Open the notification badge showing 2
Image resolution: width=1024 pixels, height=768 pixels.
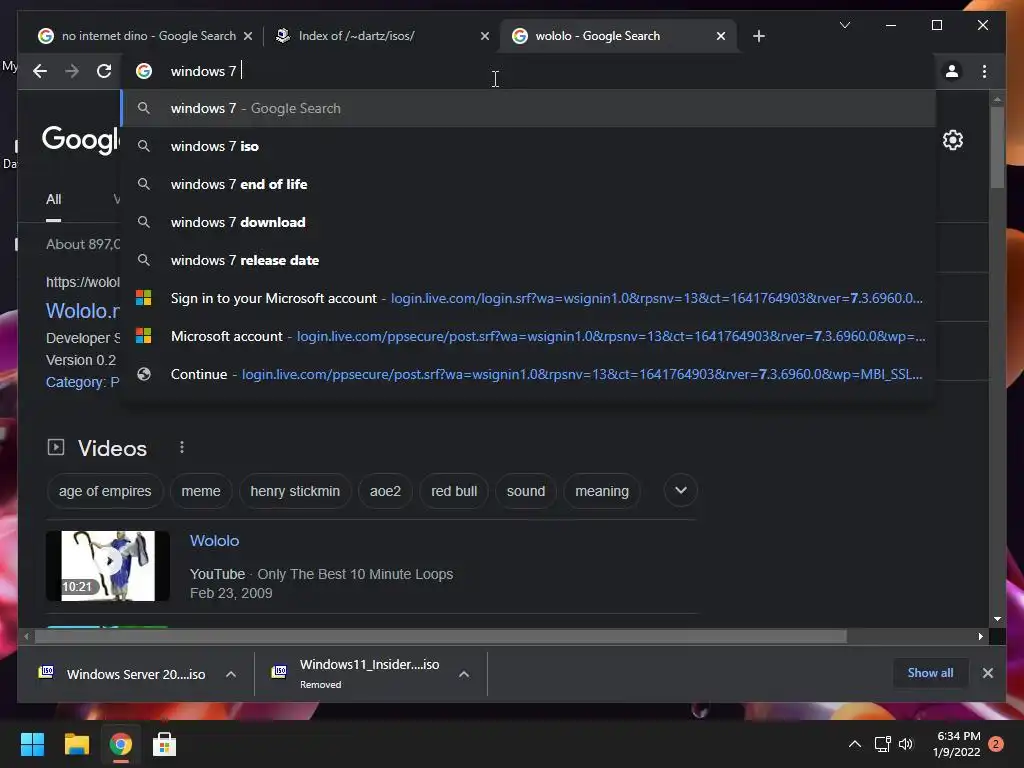(996, 744)
